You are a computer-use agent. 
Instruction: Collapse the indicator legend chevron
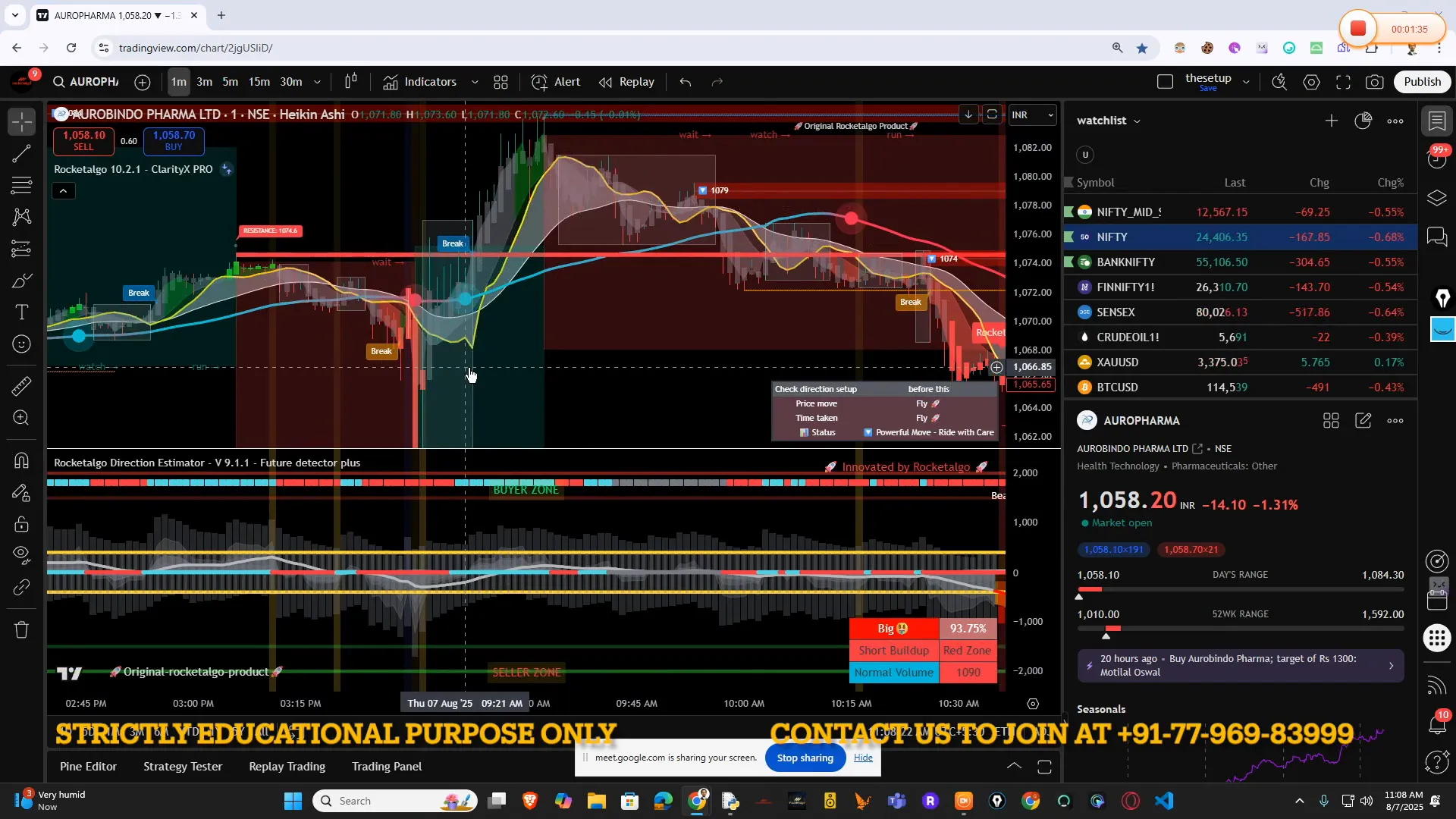pyautogui.click(x=64, y=191)
